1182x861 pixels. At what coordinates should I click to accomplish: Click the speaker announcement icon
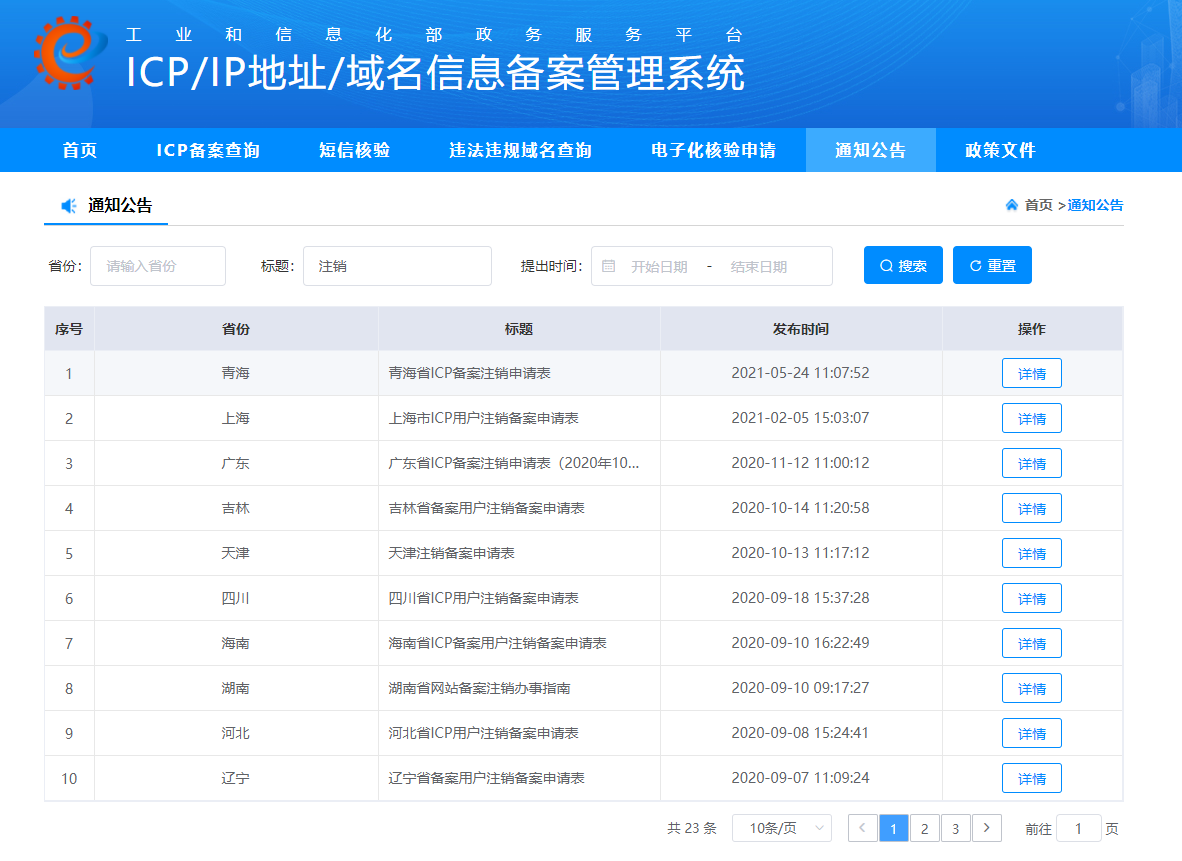click(68, 206)
